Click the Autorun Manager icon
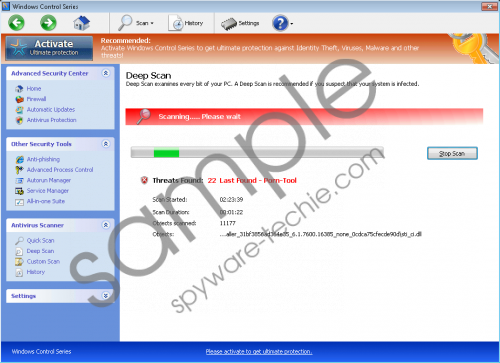Image resolution: width=500 pixels, height=363 pixels. pyautogui.click(x=19, y=180)
